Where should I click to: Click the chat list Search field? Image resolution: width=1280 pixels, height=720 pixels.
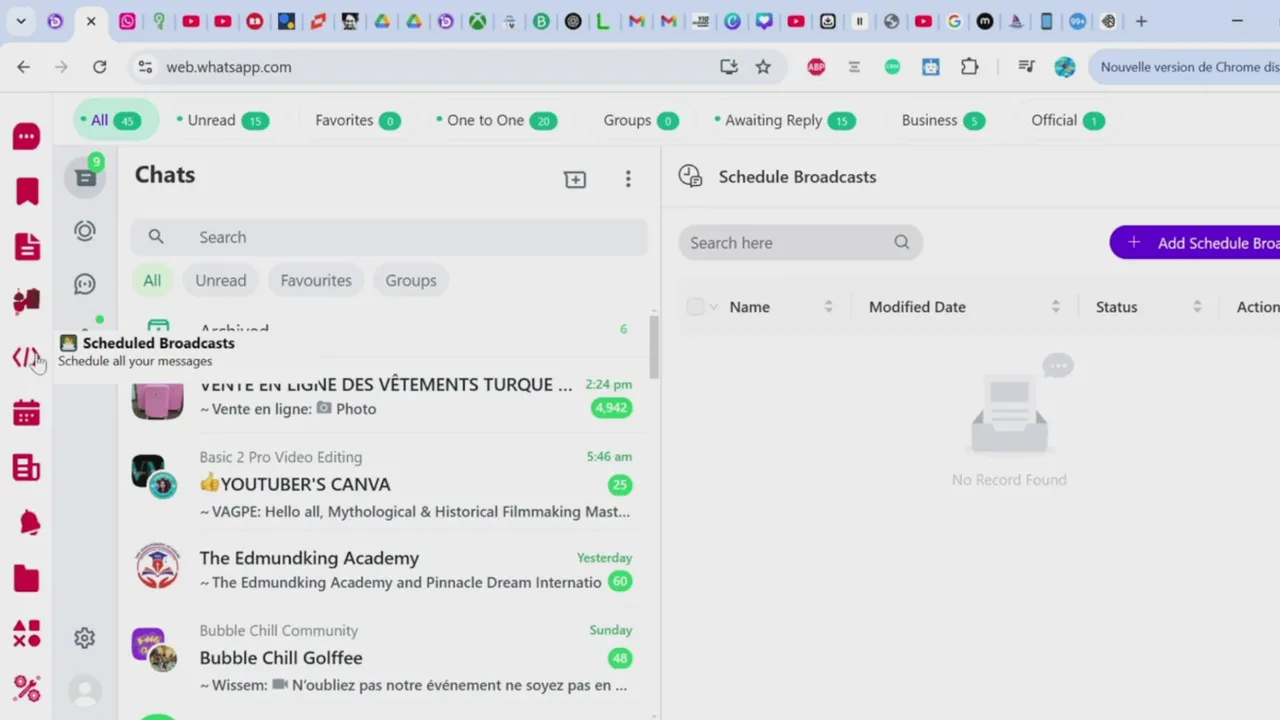[x=389, y=237]
